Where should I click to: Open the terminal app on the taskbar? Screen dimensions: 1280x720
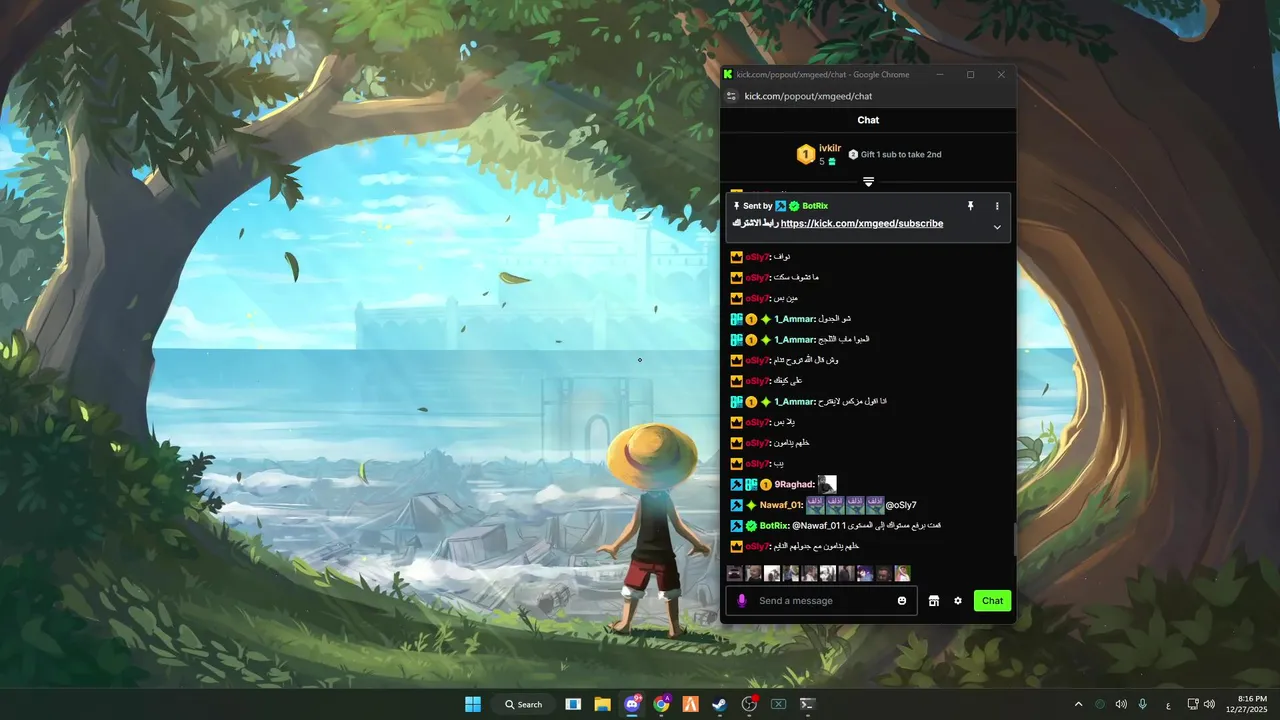[807, 704]
